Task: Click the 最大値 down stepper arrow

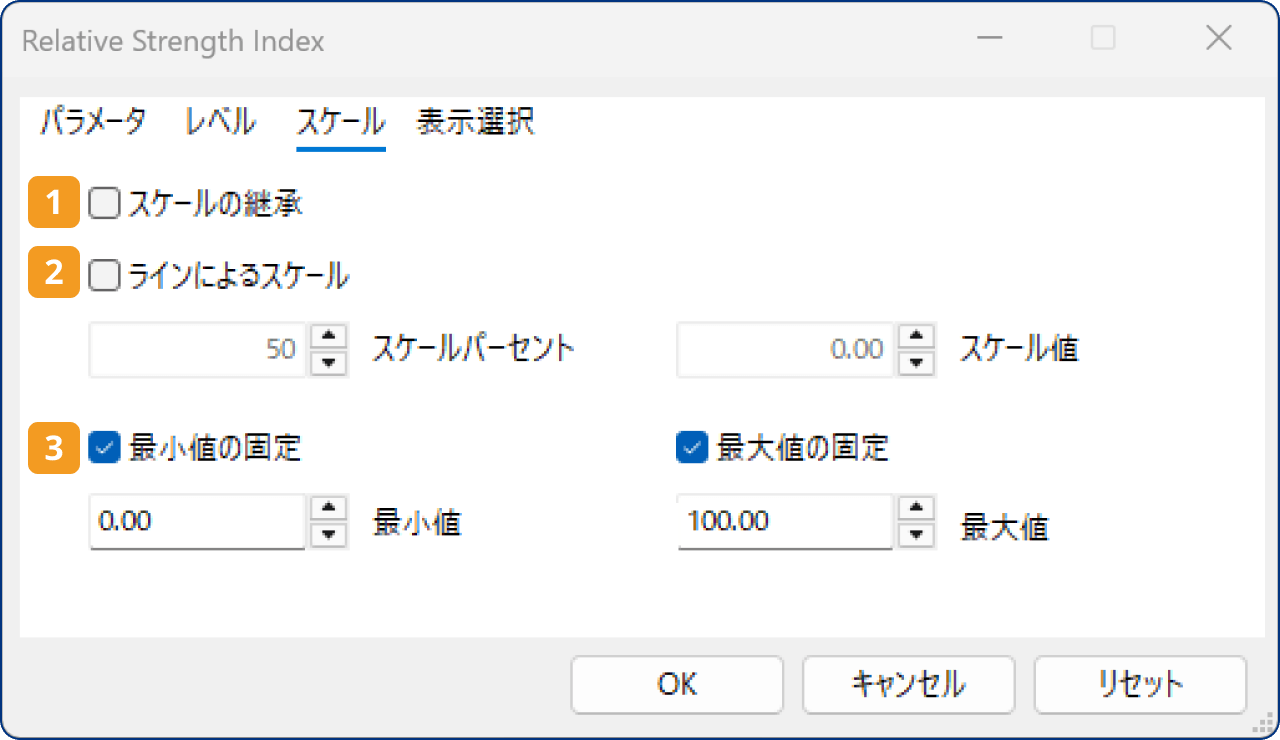Action: point(917,532)
